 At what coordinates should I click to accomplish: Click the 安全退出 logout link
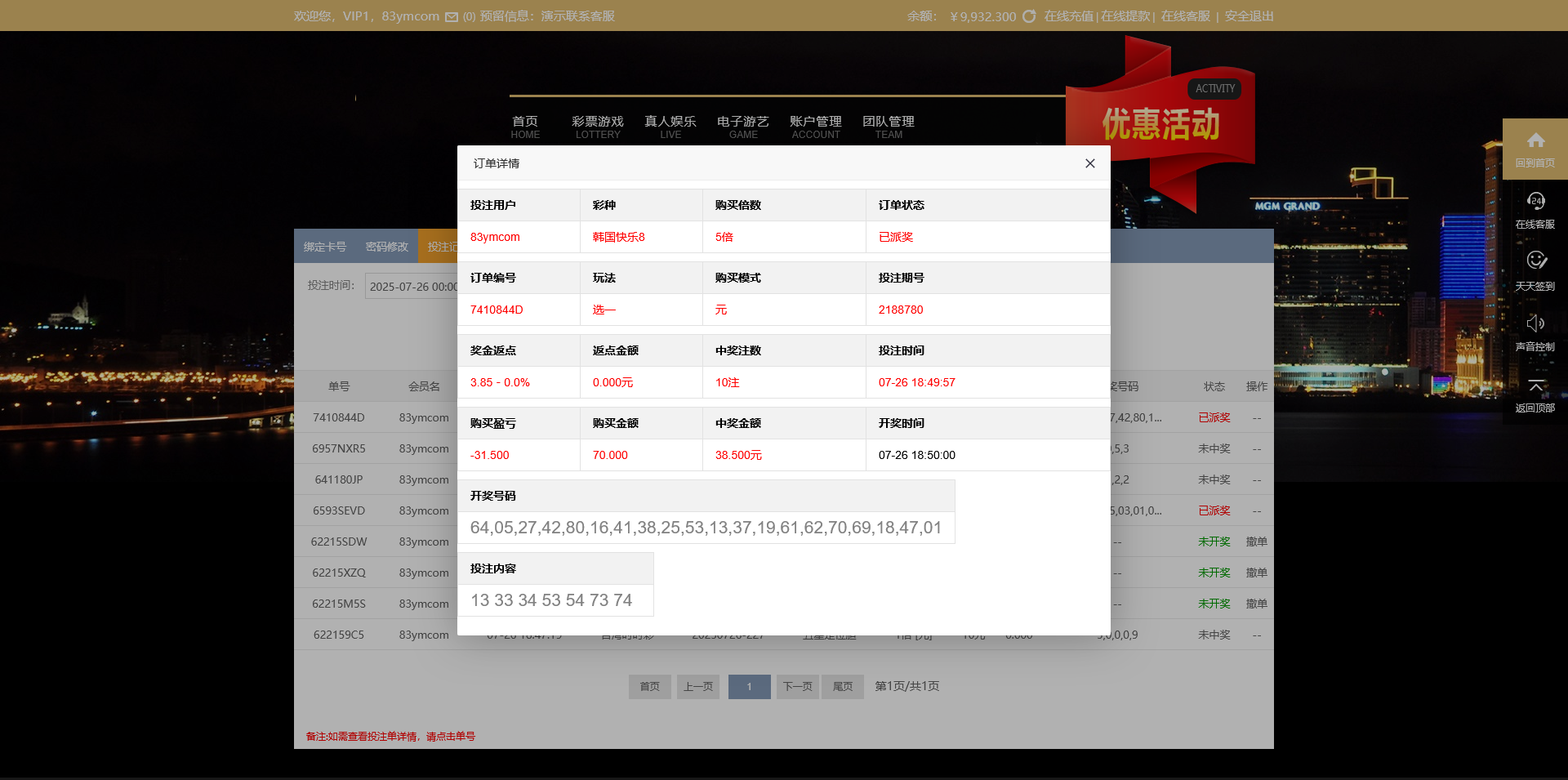(1249, 16)
